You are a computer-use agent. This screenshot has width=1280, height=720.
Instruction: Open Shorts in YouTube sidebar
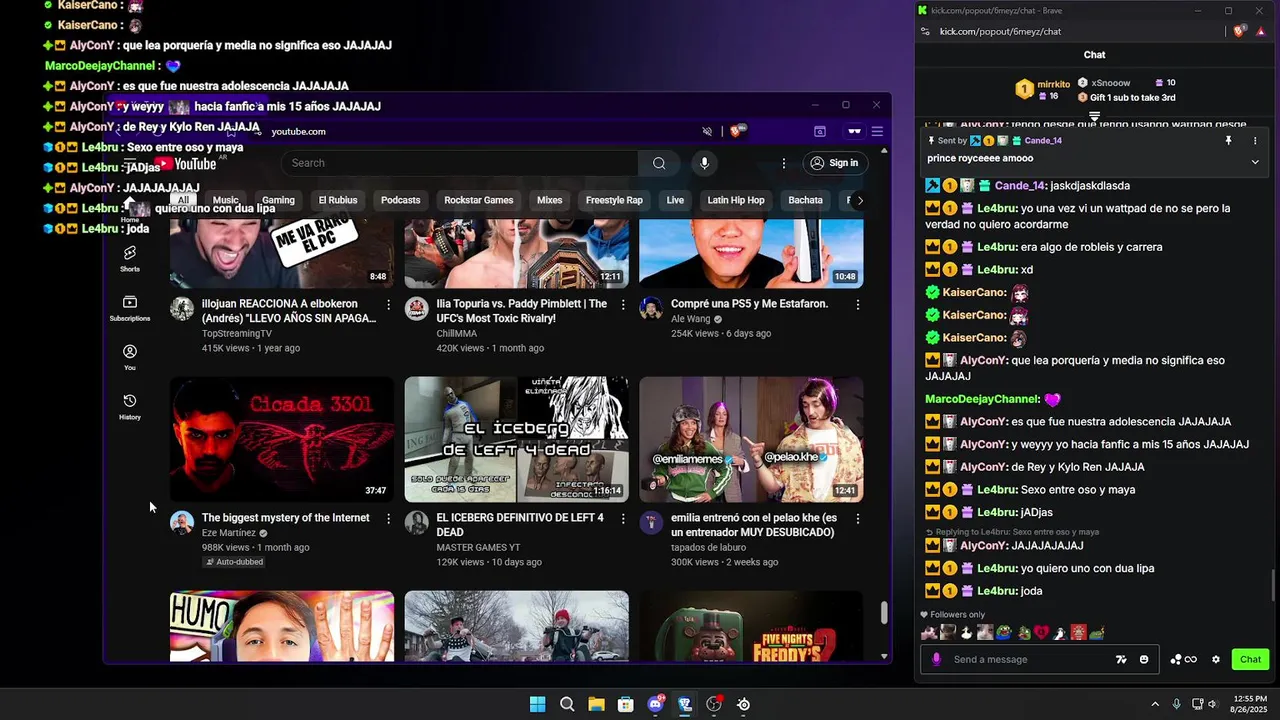(x=130, y=259)
